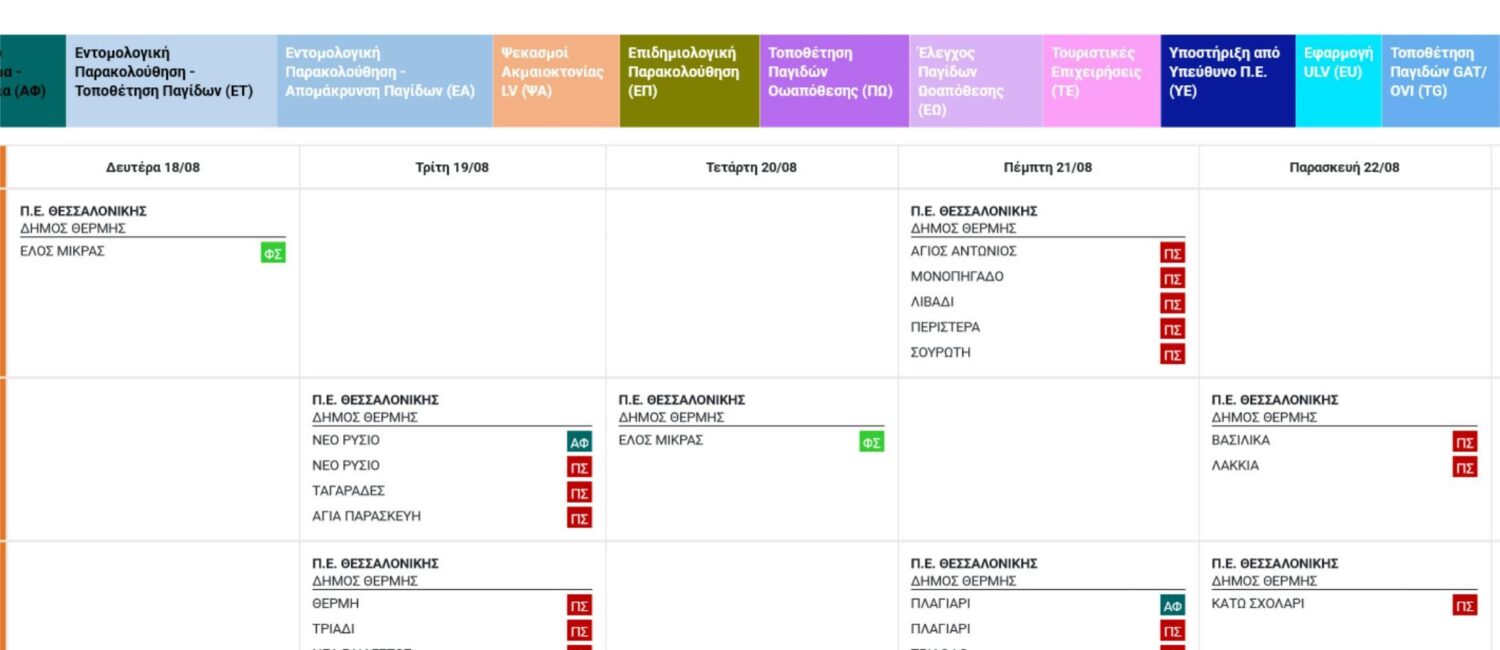This screenshot has height=650, width=1500.
Task: Click the orange Ψεκασμοί Ακμαιοκτονίας LV legend swatch
Action: [x=556, y=81]
